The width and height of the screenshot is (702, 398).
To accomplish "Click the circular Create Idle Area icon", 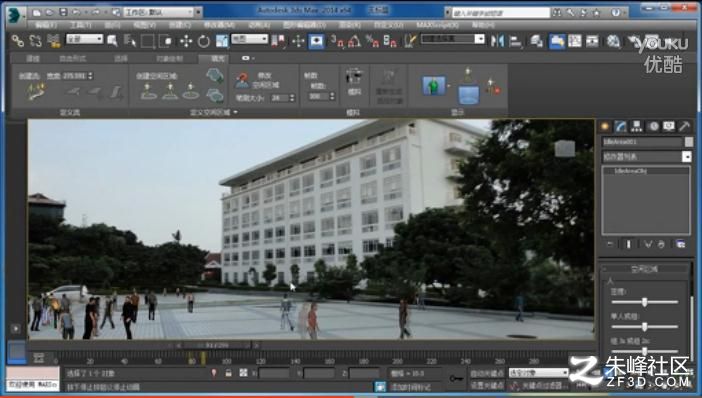I will [x=191, y=91].
